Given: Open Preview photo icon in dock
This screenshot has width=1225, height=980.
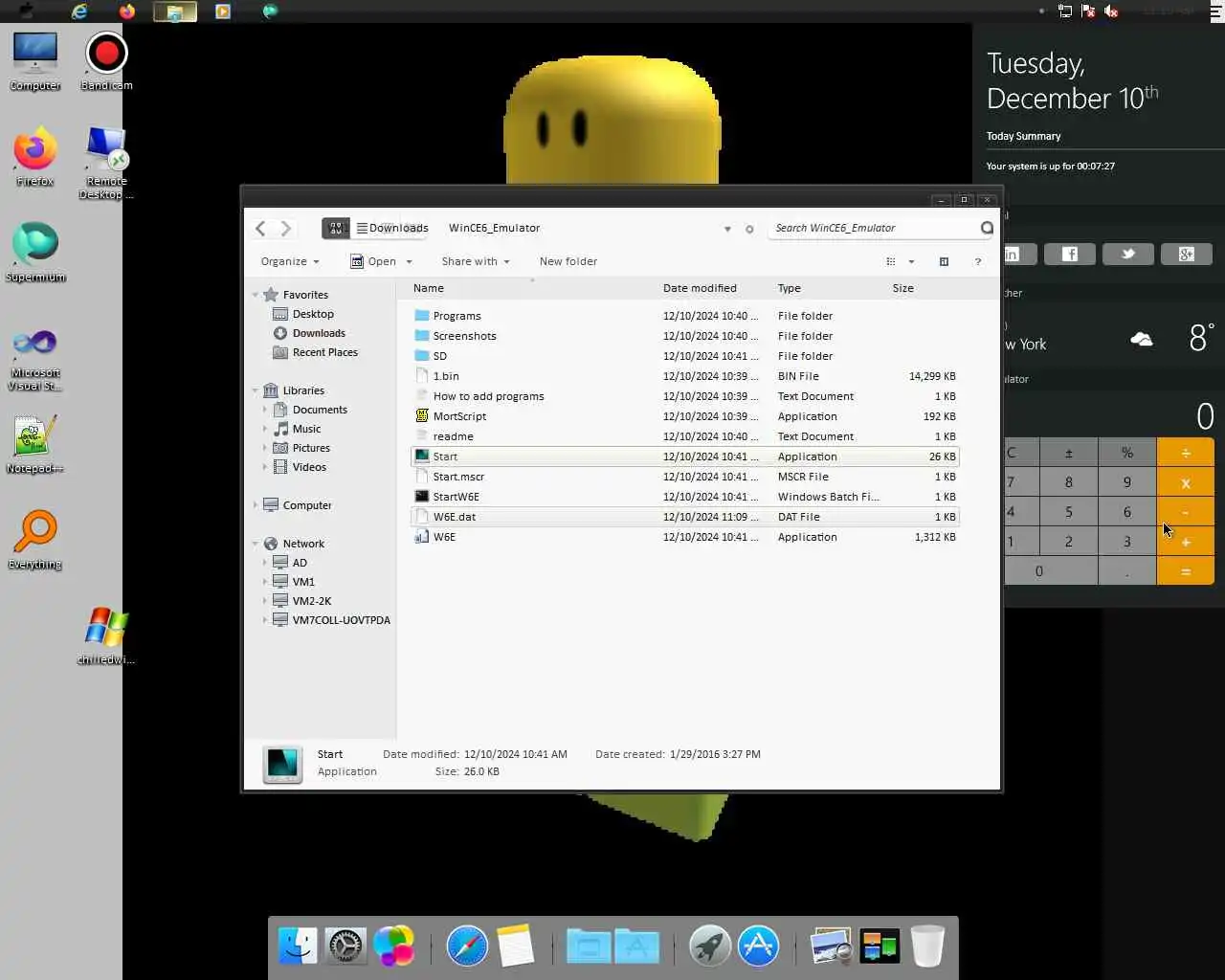Looking at the screenshot, I should pos(831,947).
